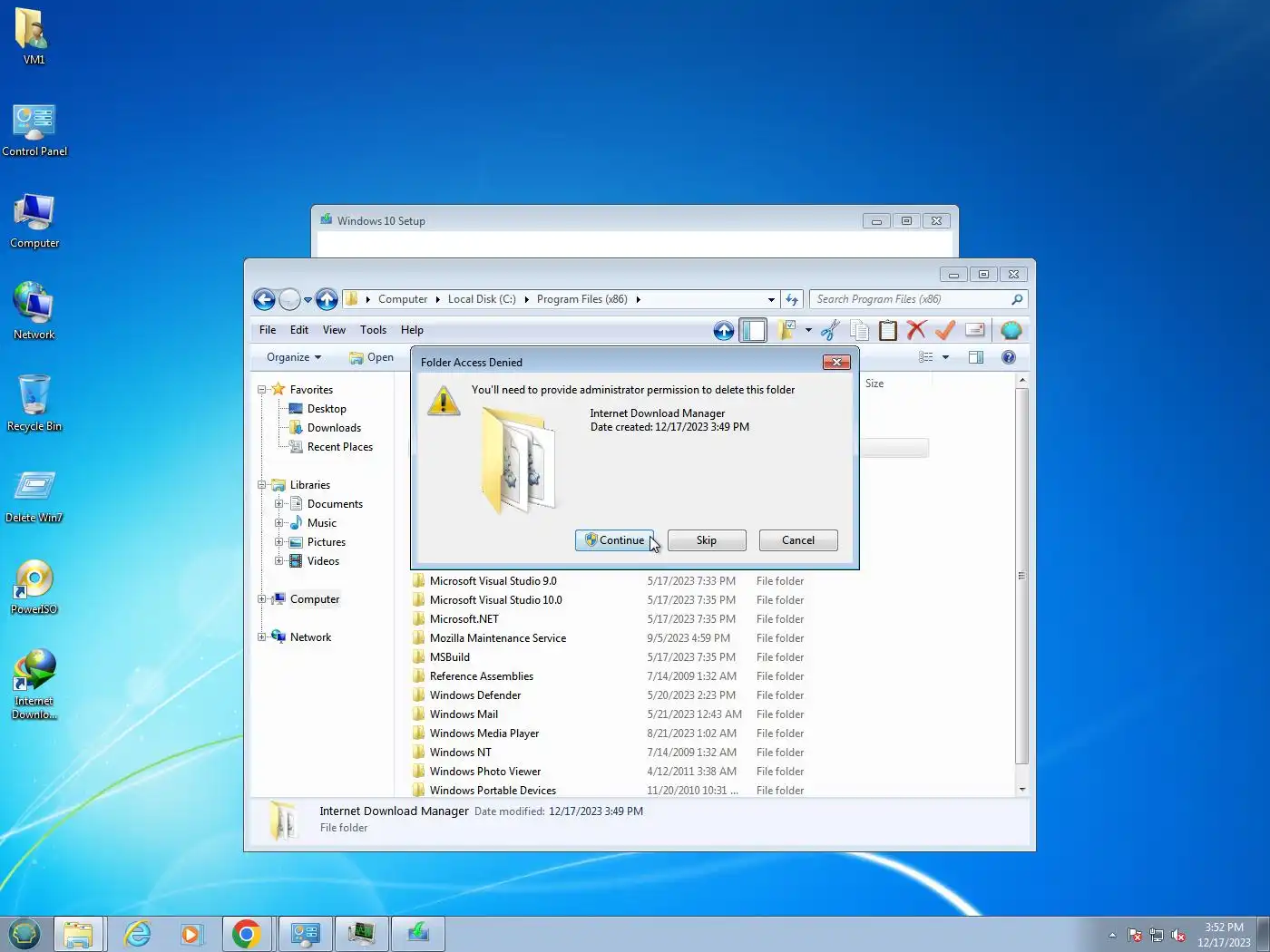Viewport: 1270px width, 952px height.
Task: Click the Back arrow in Explorer
Action: 264,299
